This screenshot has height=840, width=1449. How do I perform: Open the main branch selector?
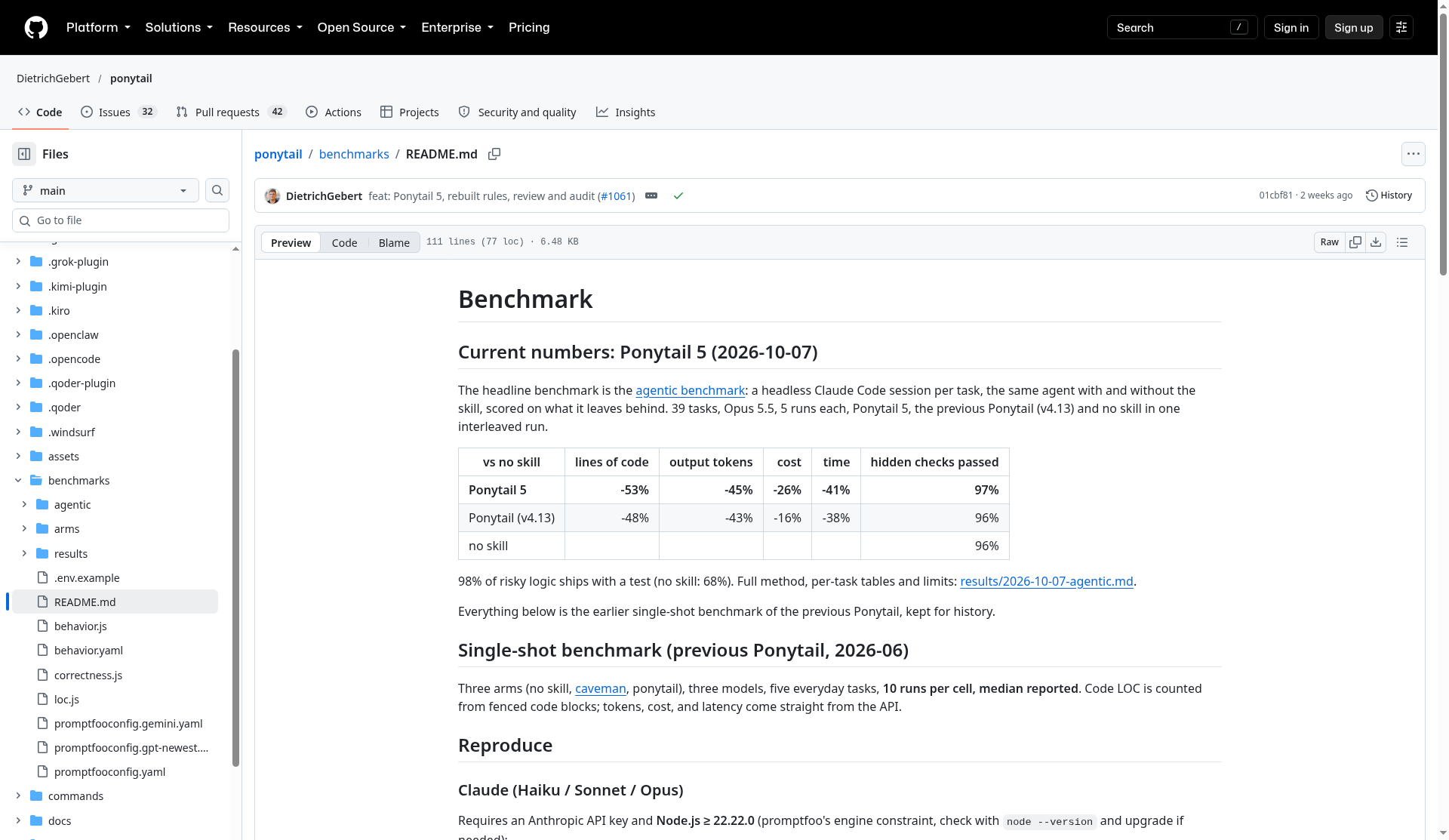pyautogui.click(x=106, y=190)
